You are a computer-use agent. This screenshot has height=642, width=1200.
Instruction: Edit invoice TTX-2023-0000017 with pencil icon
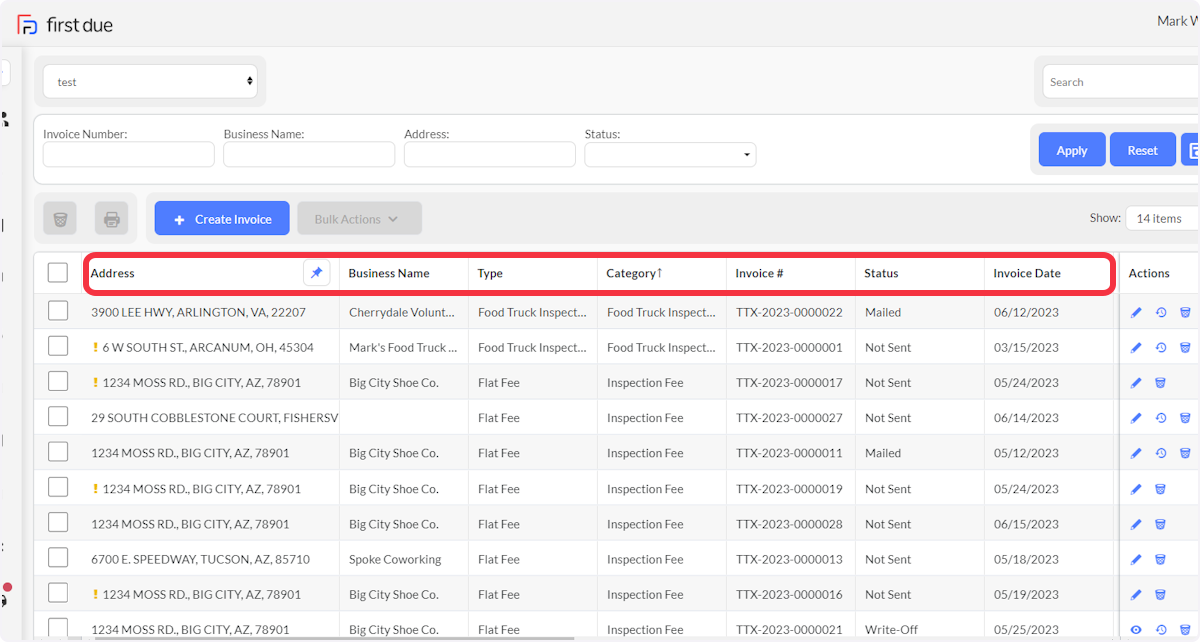click(1136, 383)
